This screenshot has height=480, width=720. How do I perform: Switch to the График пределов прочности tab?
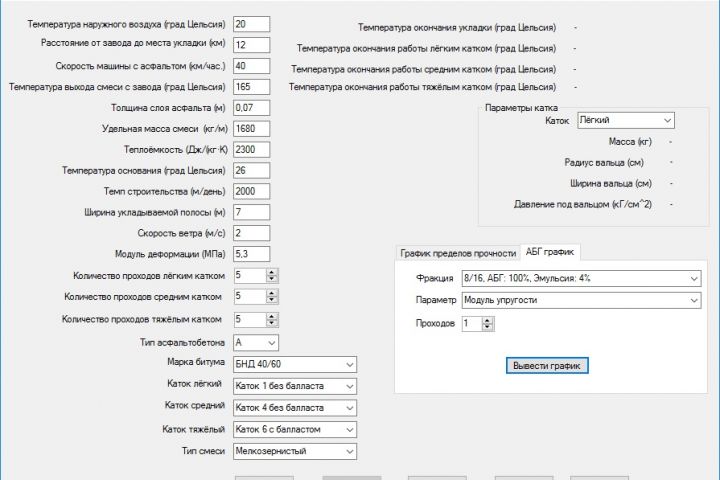(458, 253)
